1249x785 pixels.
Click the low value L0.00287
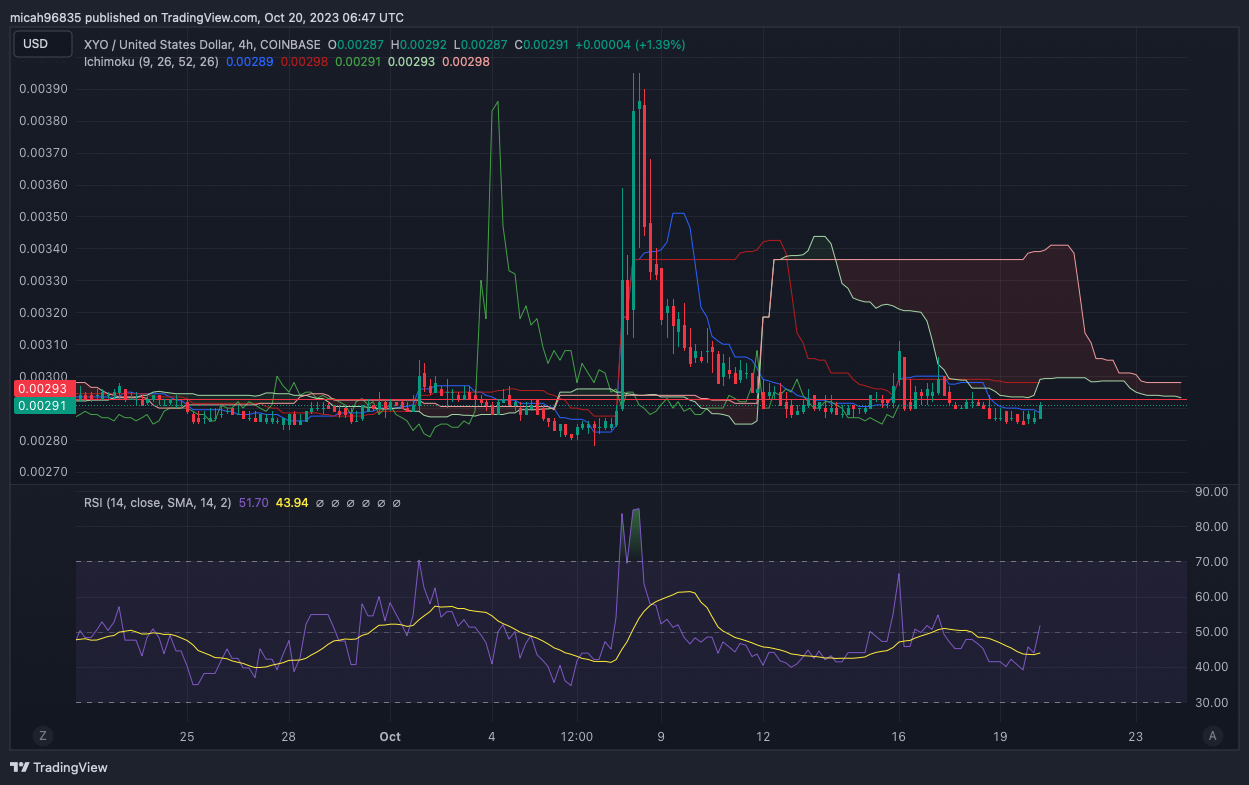click(479, 45)
